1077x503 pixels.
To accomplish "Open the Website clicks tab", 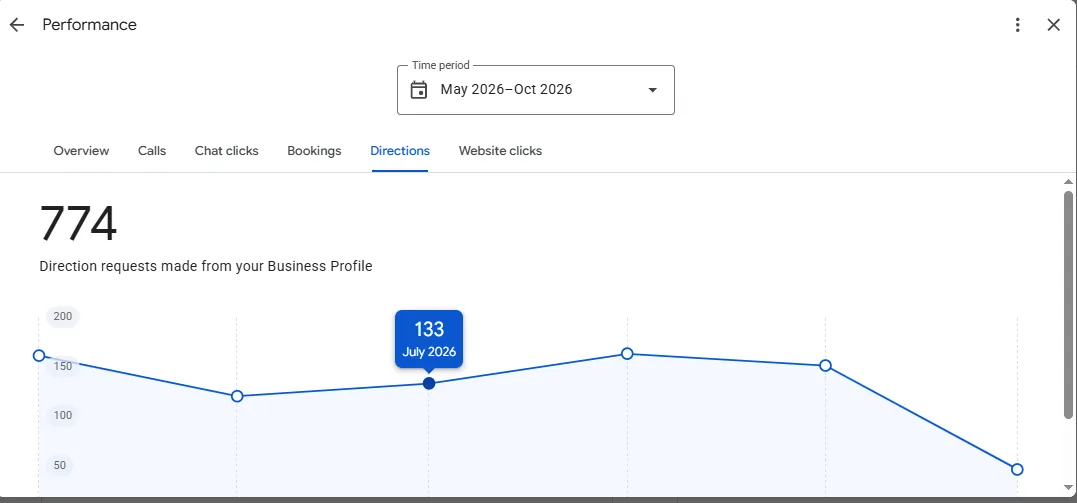I will 500,150.
